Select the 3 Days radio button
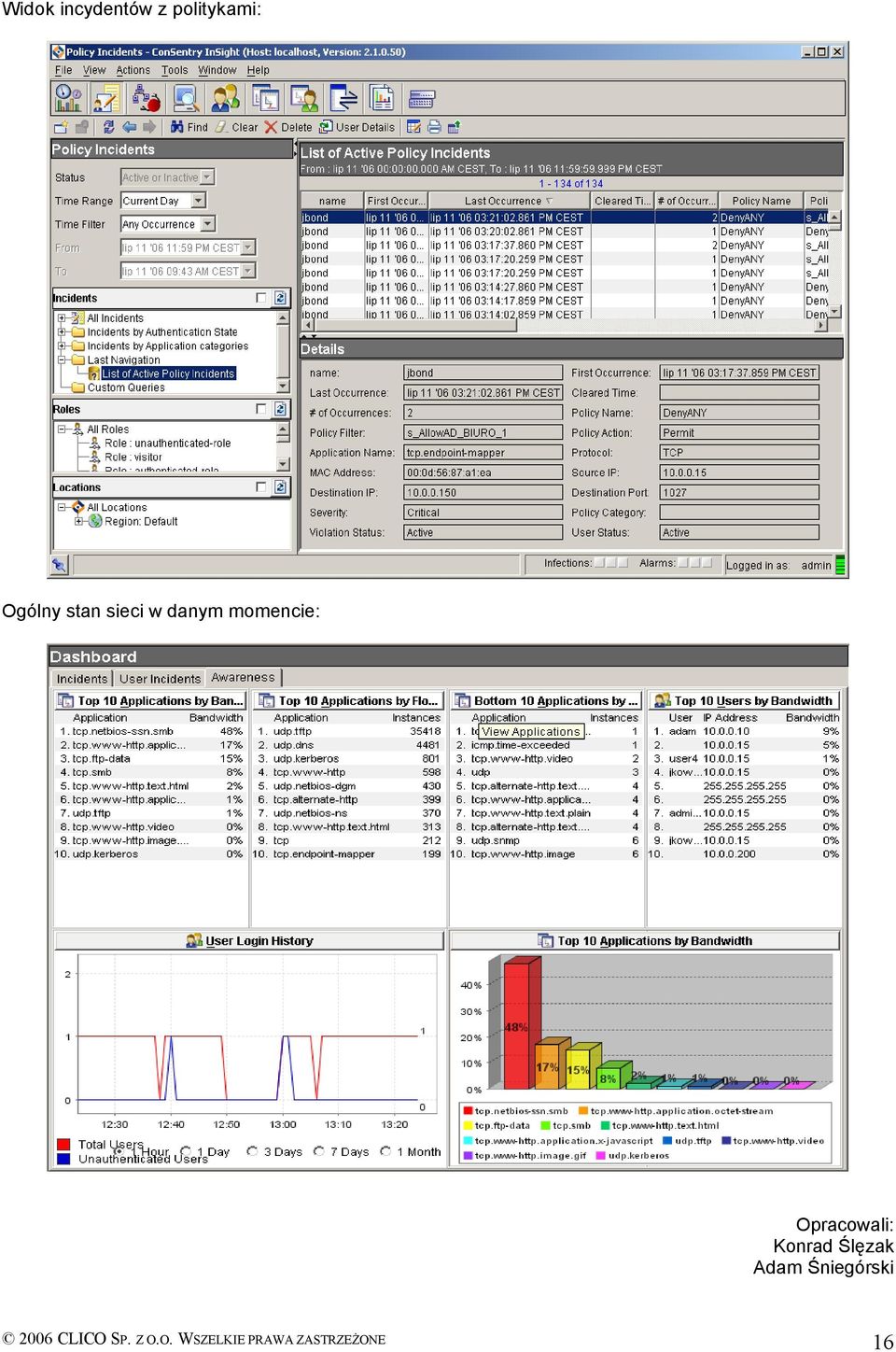This screenshot has width=896, height=1352. tap(252, 1151)
